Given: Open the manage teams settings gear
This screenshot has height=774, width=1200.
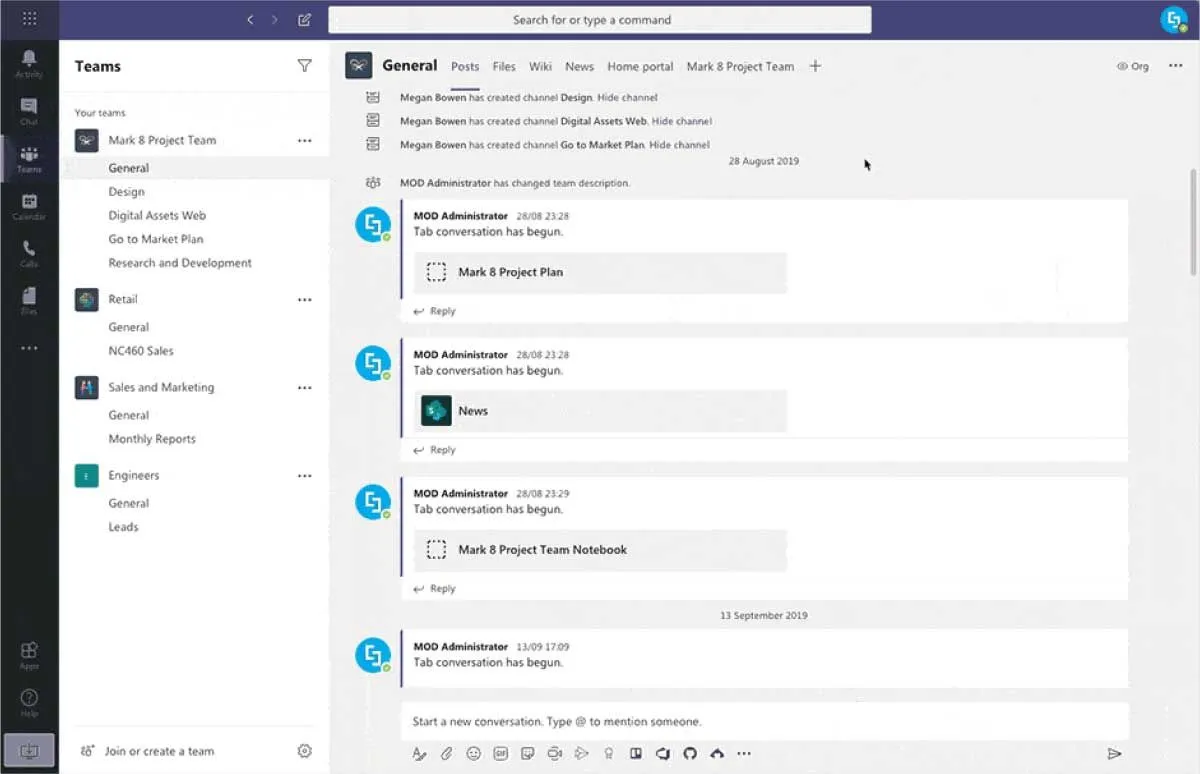Looking at the screenshot, I should 305,751.
